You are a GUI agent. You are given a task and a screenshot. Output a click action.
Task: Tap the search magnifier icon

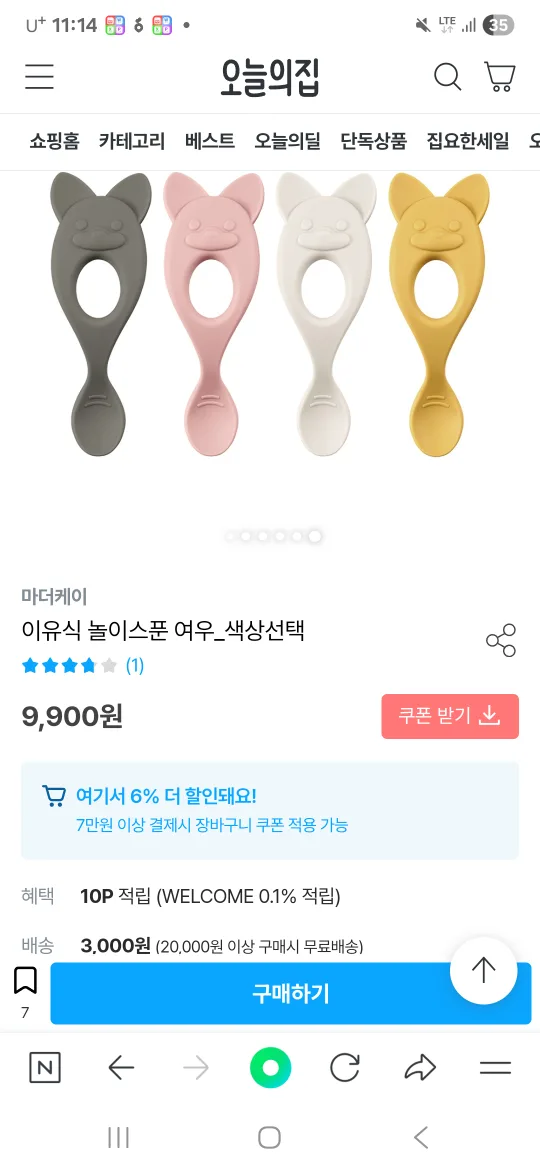448,76
